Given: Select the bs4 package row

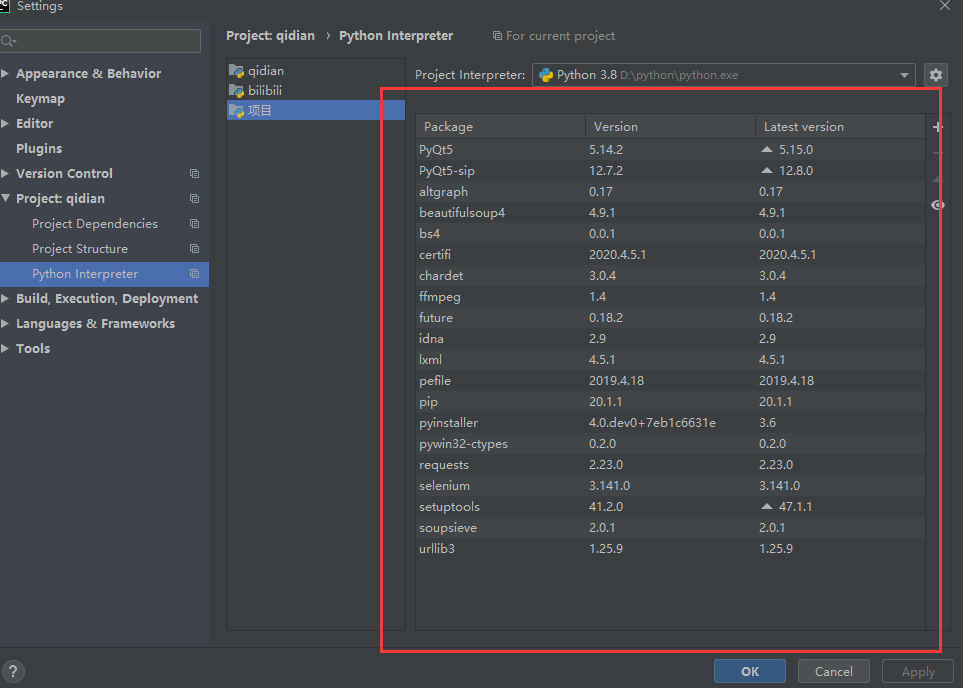Looking at the screenshot, I should coord(671,233).
